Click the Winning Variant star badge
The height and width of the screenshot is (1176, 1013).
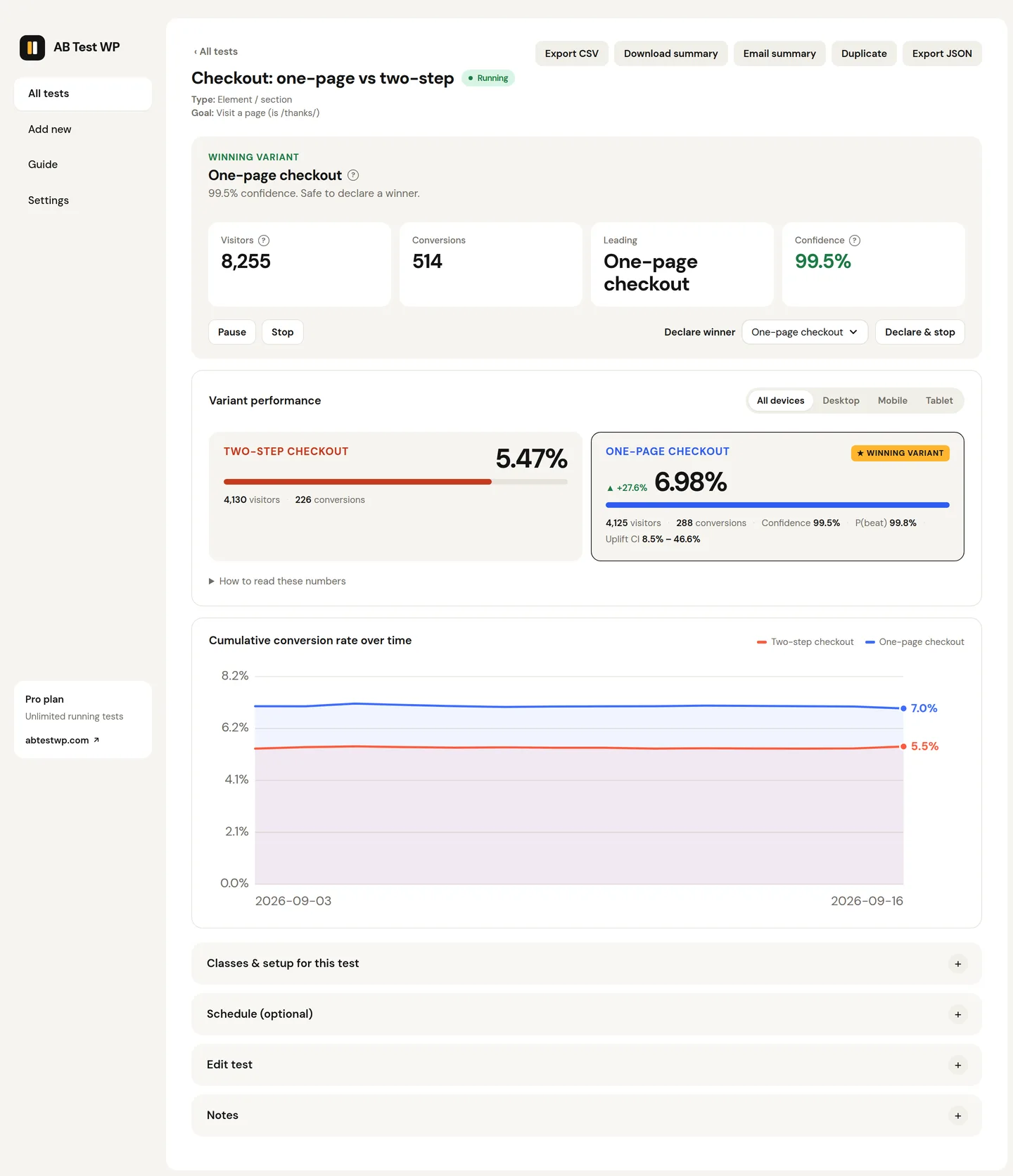(900, 453)
